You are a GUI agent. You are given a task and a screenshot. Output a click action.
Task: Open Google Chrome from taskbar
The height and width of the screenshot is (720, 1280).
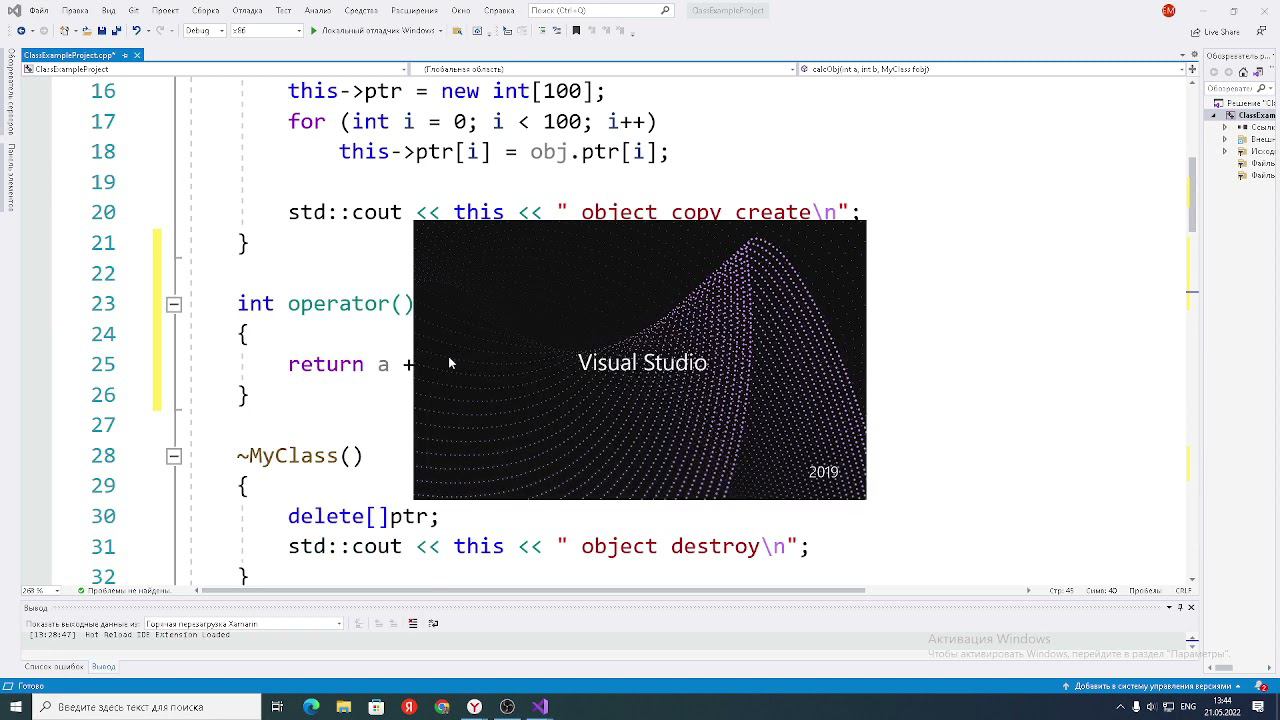click(442, 707)
